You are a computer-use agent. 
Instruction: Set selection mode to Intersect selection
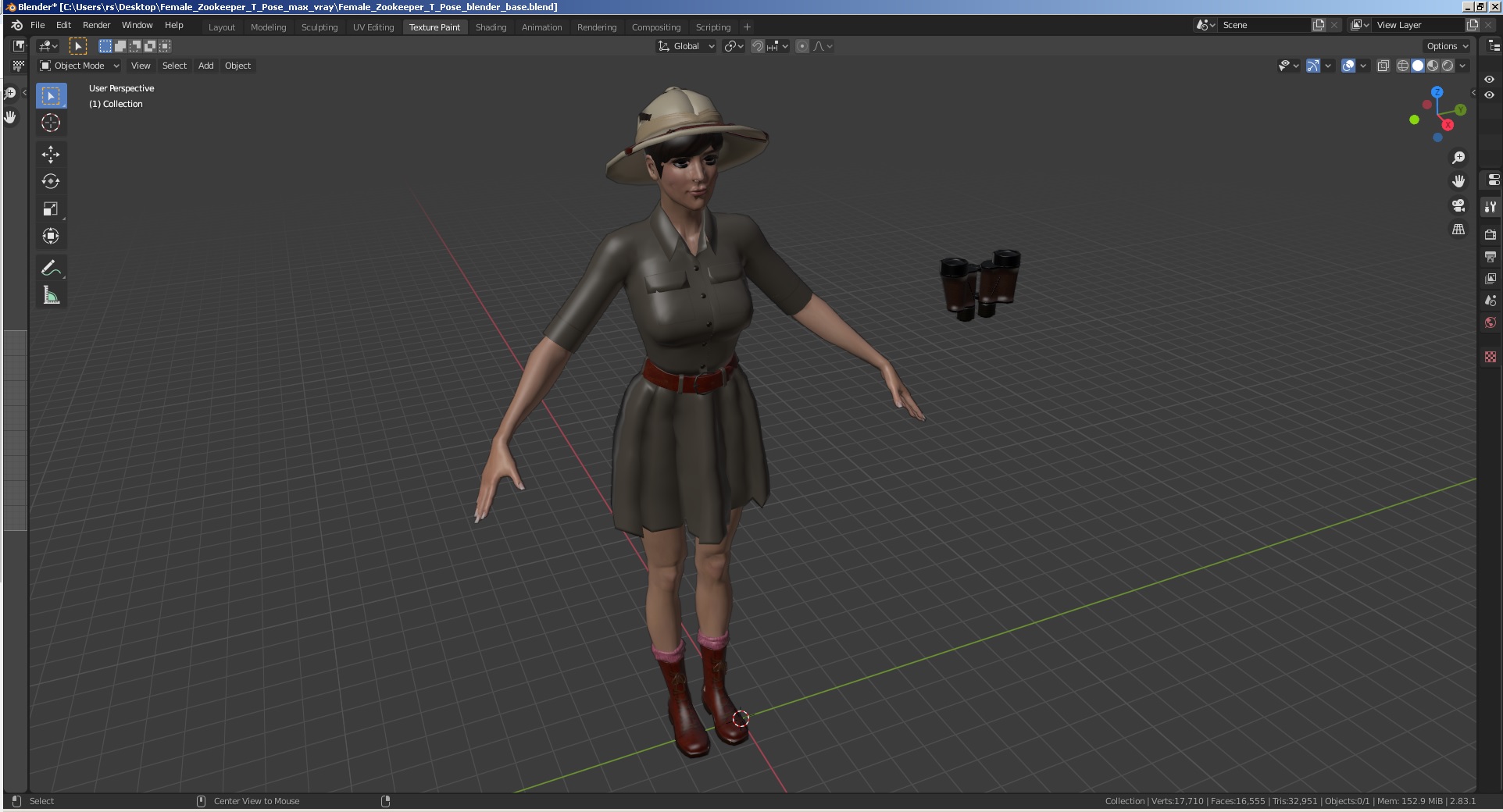165,46
